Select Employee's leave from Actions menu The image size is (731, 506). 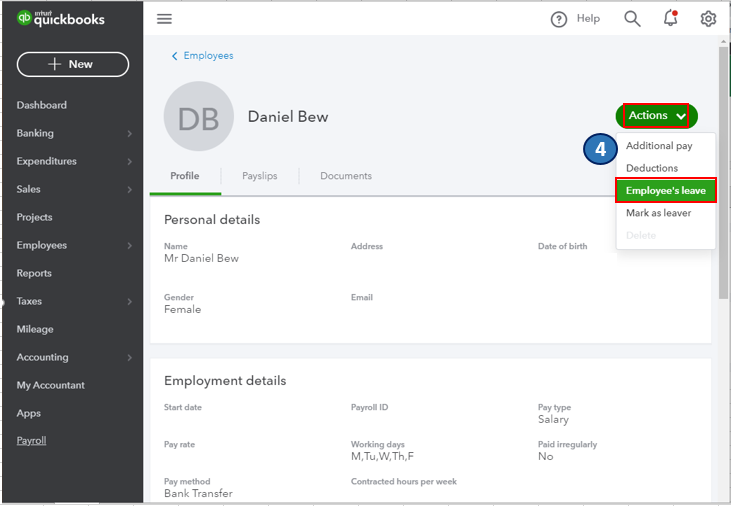click(x=665, y=191)
